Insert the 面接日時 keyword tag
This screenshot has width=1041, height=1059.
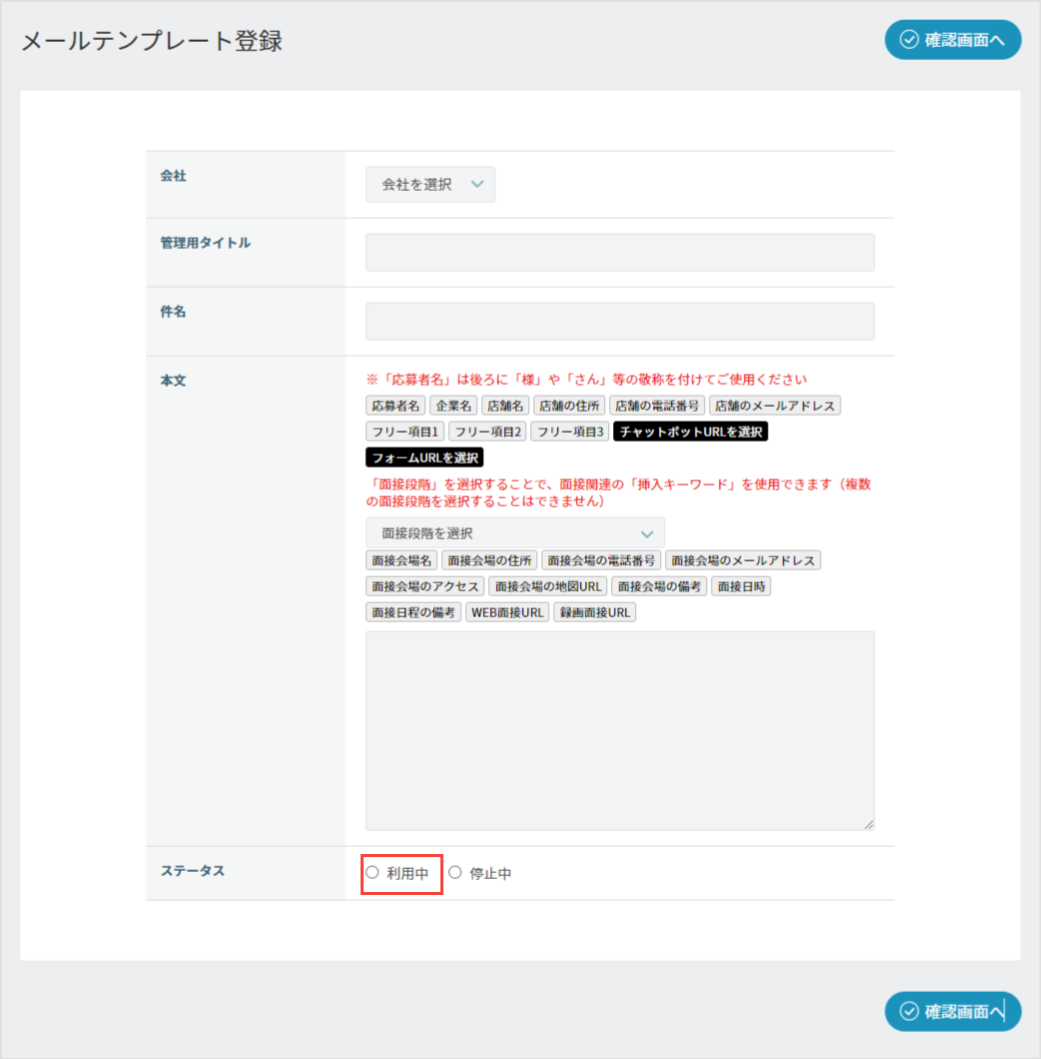[x=741, y=586]
